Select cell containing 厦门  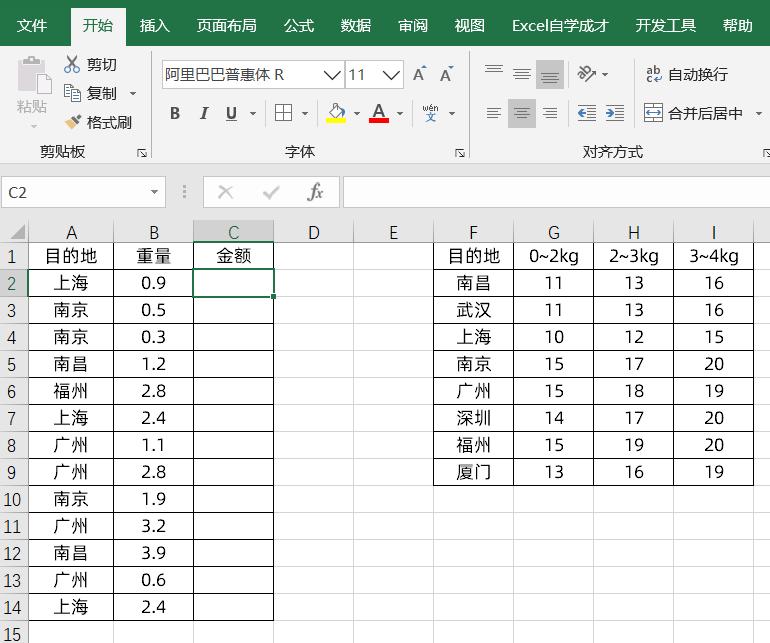pos(473,472)
